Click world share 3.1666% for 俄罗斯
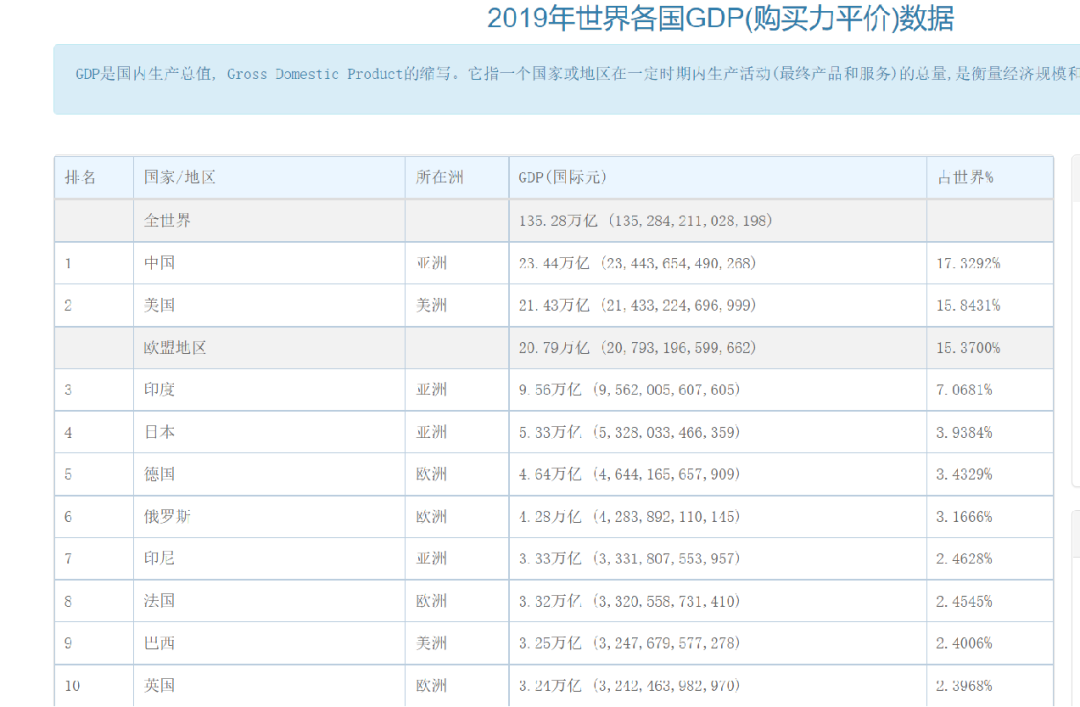This screenshot has width=1080, height=707. pyautogui.click(x=964, y=517)
